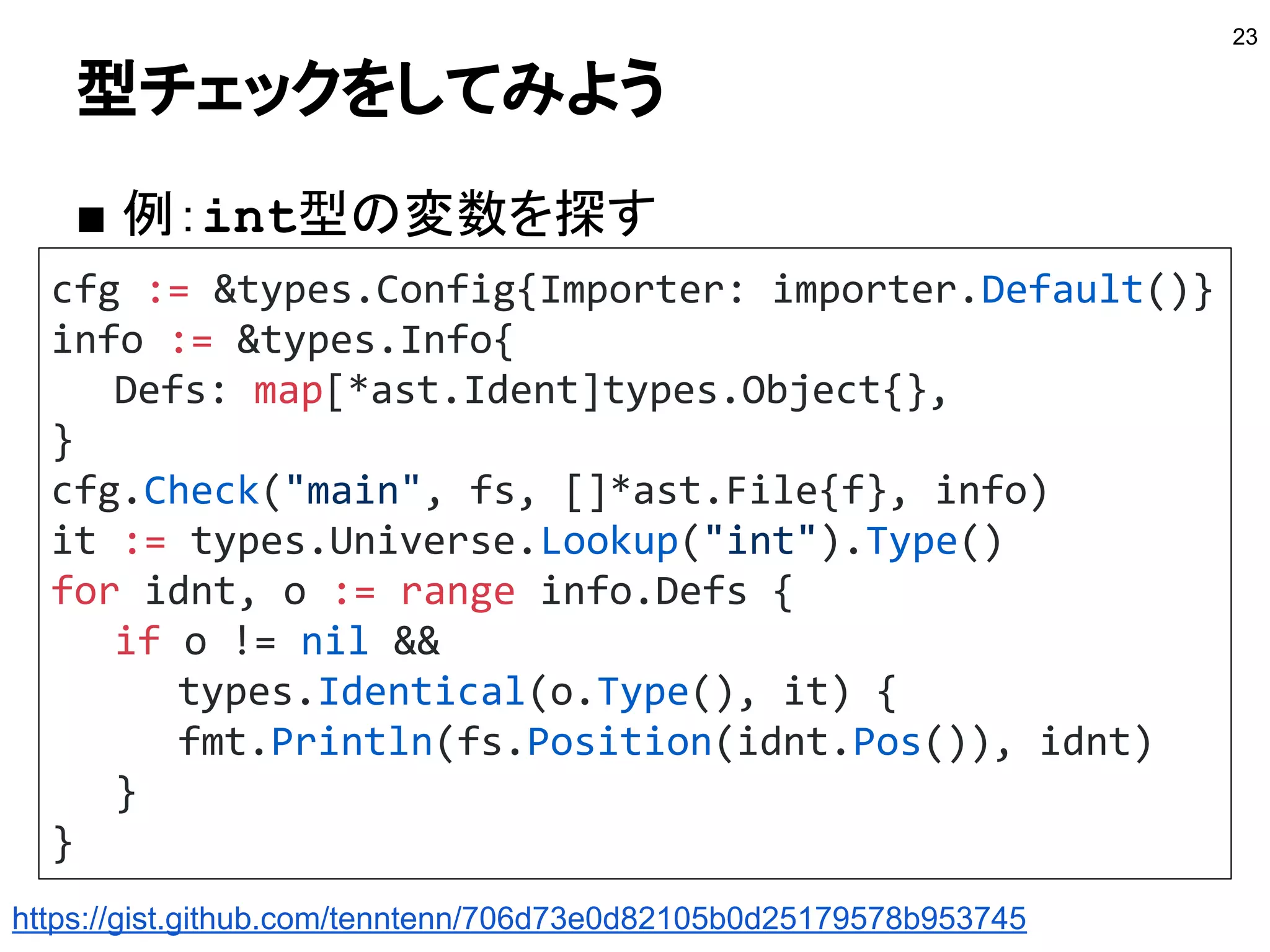Click the page number 23
Screen dimensions: 1270x952
click(x=1245, y=37)
